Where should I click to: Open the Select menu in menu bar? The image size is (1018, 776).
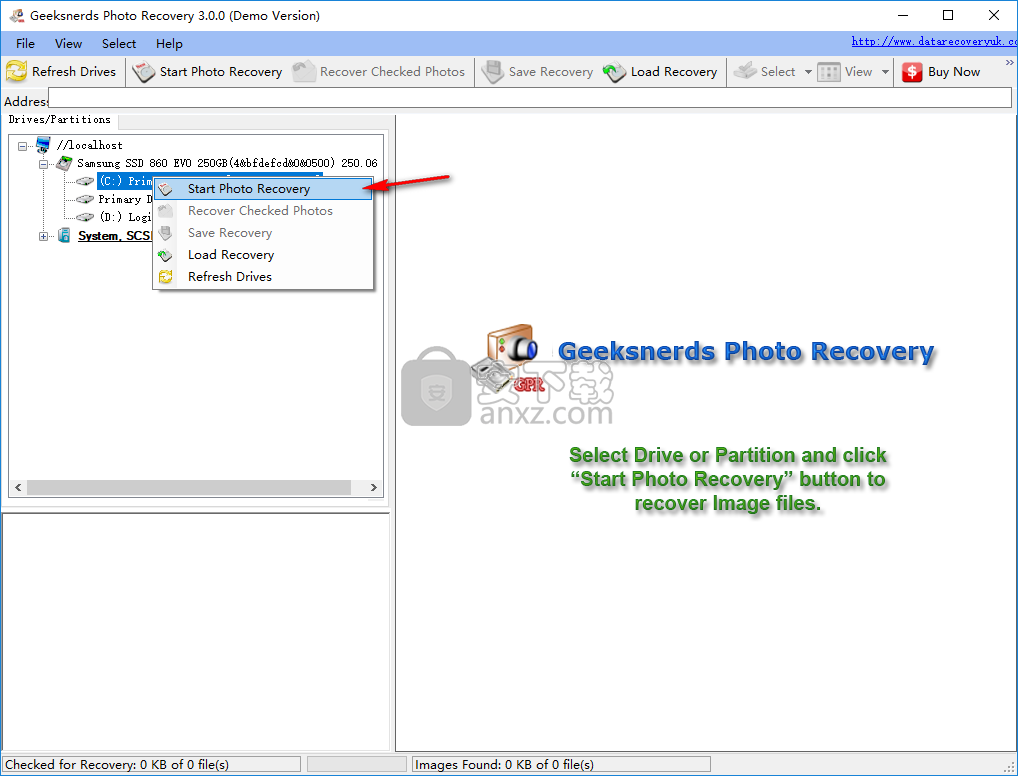[x=119, y=44]
